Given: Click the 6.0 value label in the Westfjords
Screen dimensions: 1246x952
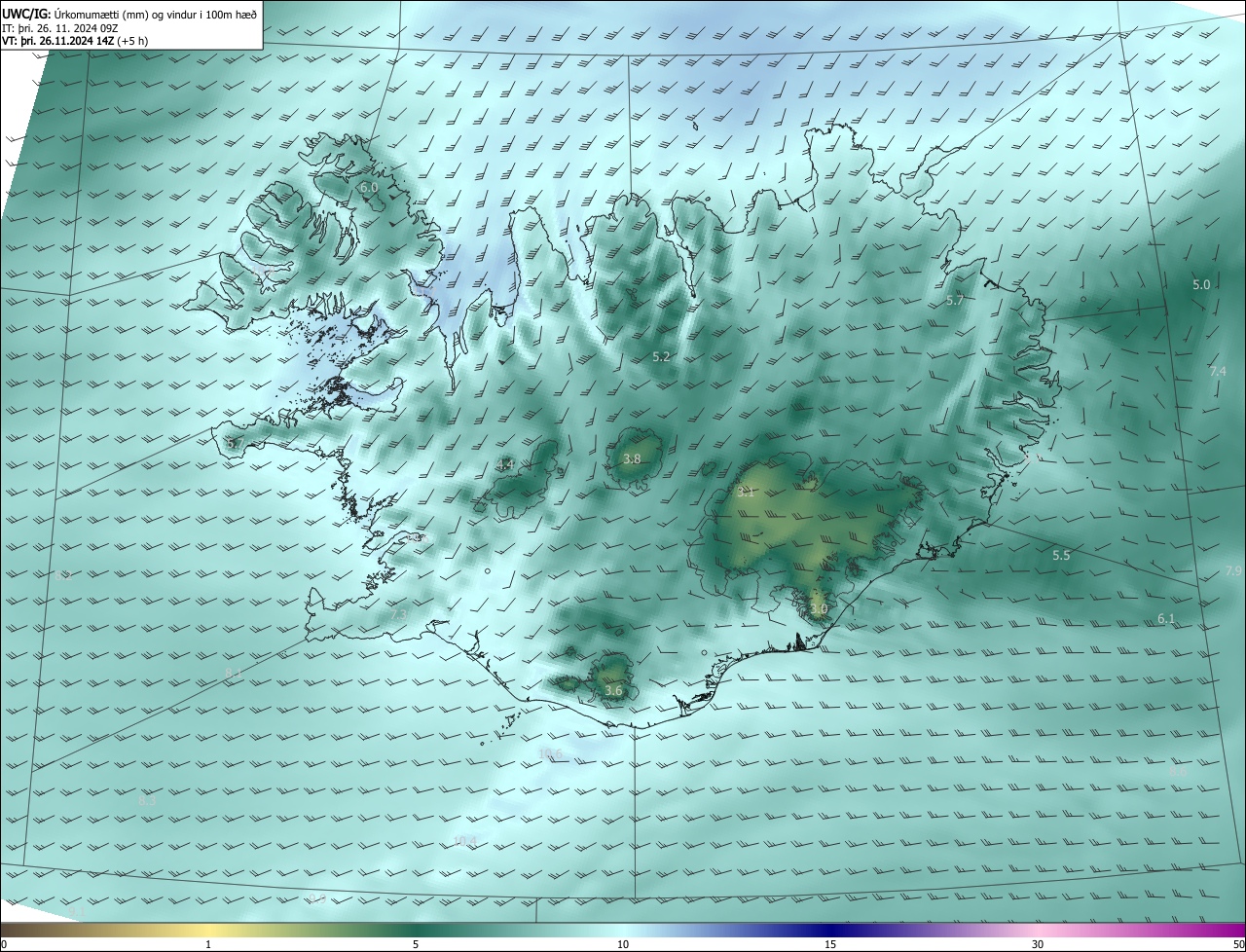Looking at the screenshot, I should (368, 187).
